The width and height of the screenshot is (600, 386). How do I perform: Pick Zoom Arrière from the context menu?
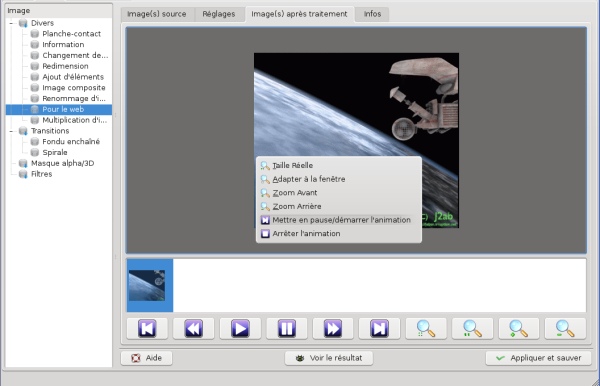339,206
